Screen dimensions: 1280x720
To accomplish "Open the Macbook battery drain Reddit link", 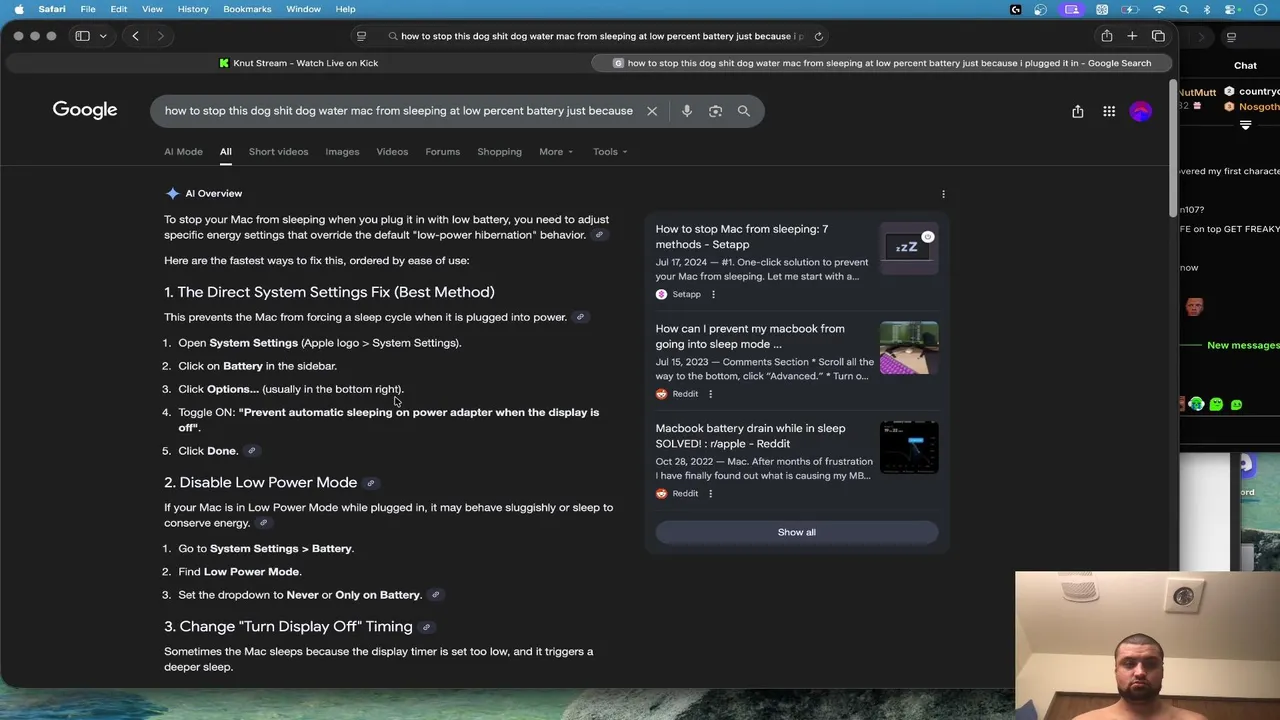I will (750, 436).
